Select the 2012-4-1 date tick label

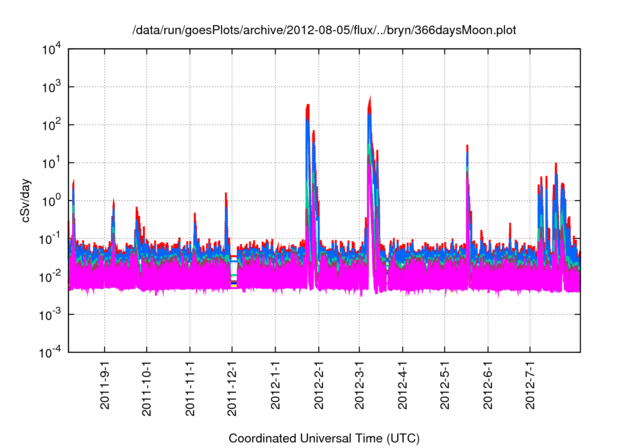pyautogui.click(x=403, y=388)
